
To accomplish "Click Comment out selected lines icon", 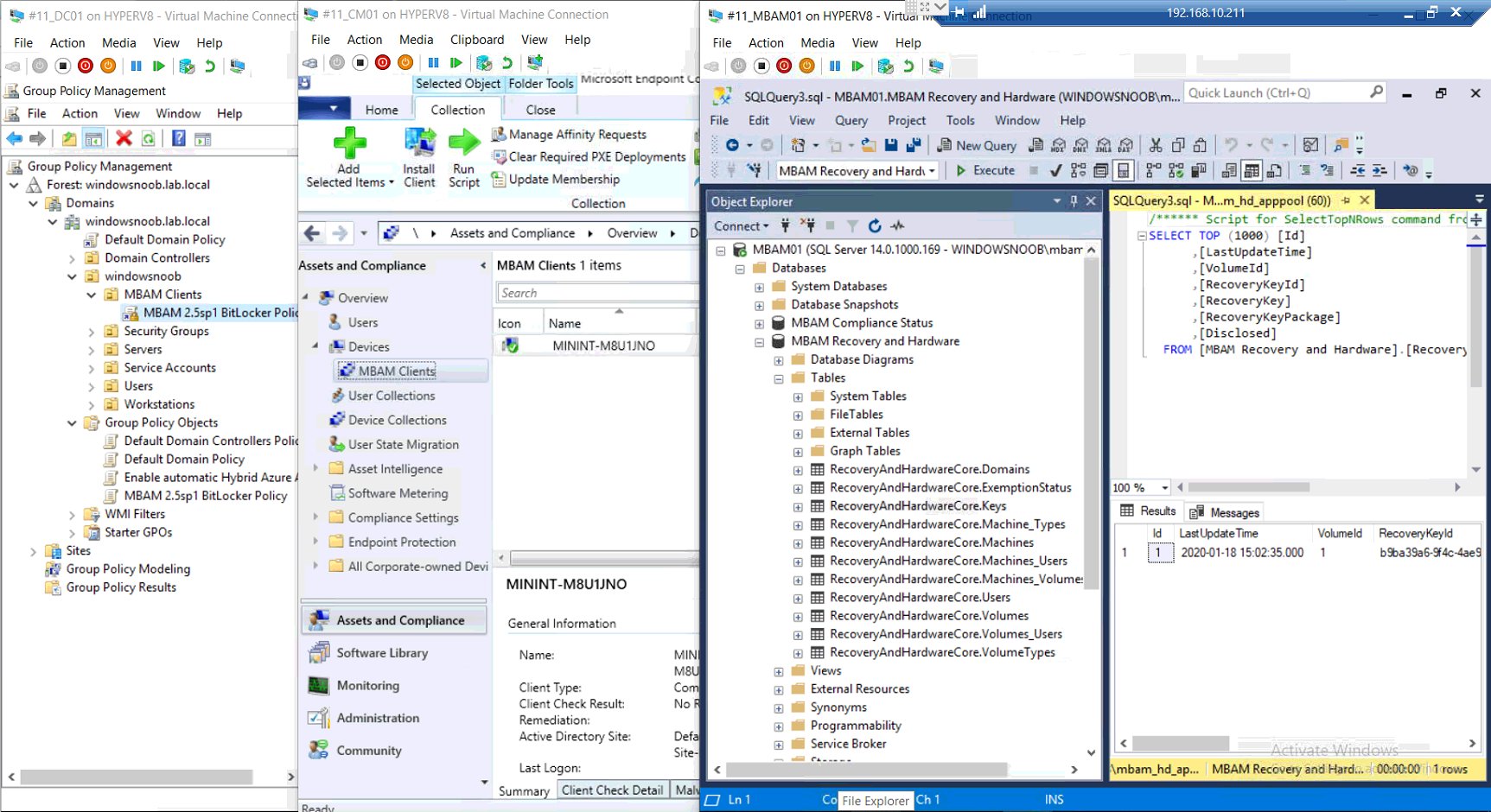I will point(1304,171).
